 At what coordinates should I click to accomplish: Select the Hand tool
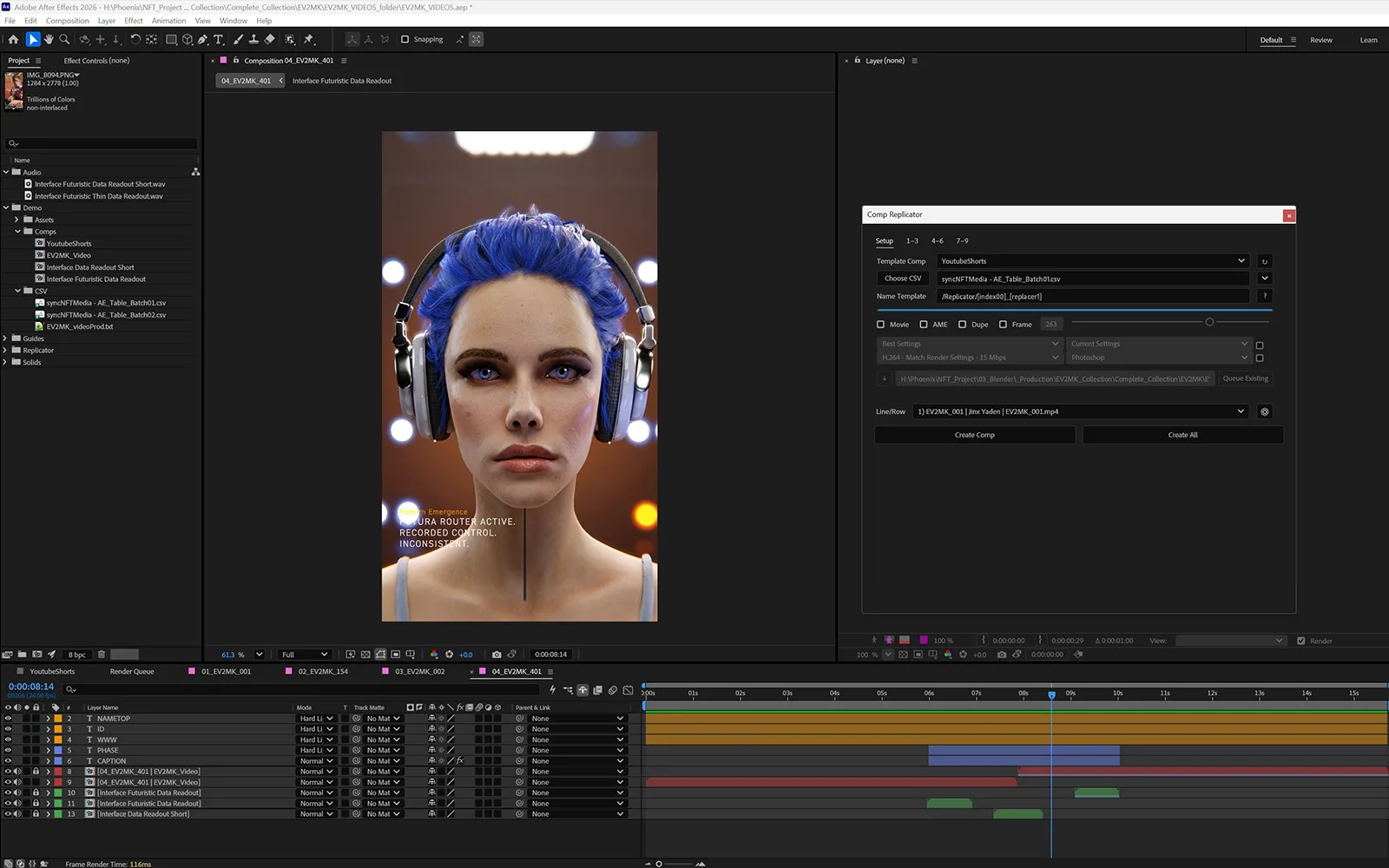click(49, 39)
